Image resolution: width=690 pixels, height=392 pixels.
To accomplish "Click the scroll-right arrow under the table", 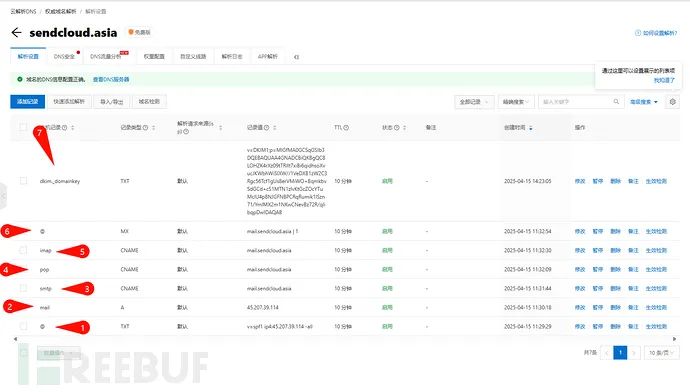I will click(x=674, y=339).
